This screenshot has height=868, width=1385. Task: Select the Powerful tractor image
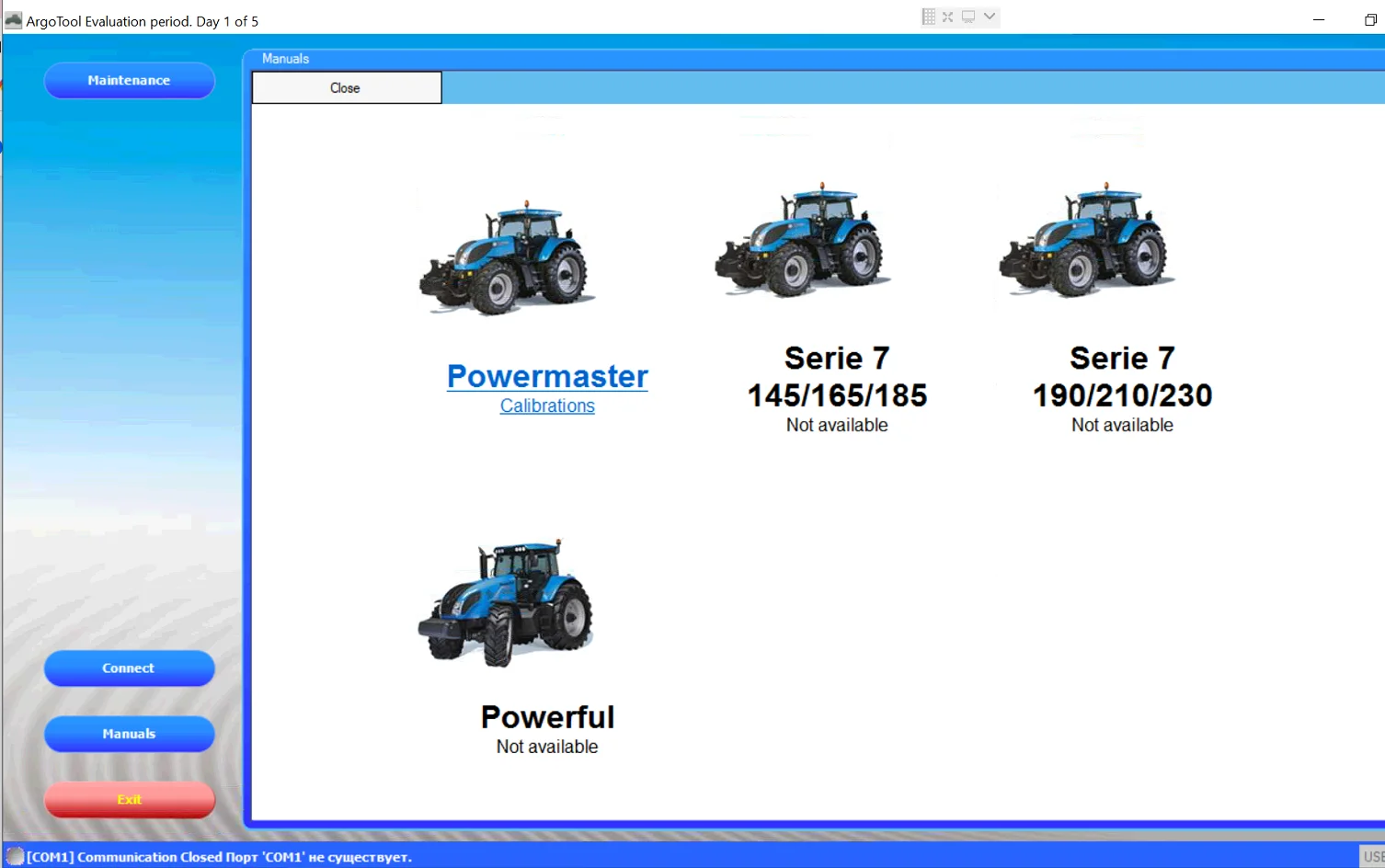(x=507, y=602)
